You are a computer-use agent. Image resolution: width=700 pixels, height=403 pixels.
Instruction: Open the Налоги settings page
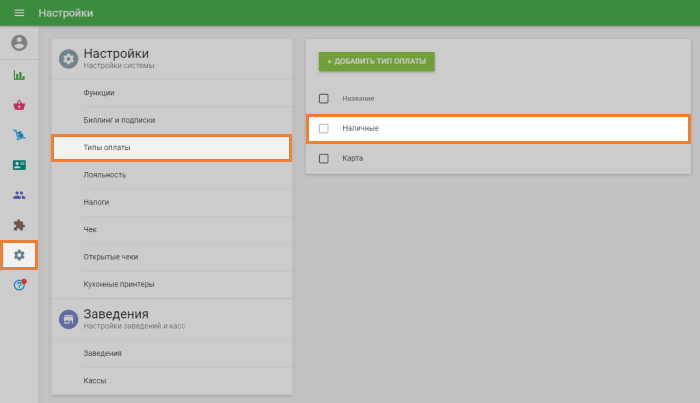click(97, 202)
